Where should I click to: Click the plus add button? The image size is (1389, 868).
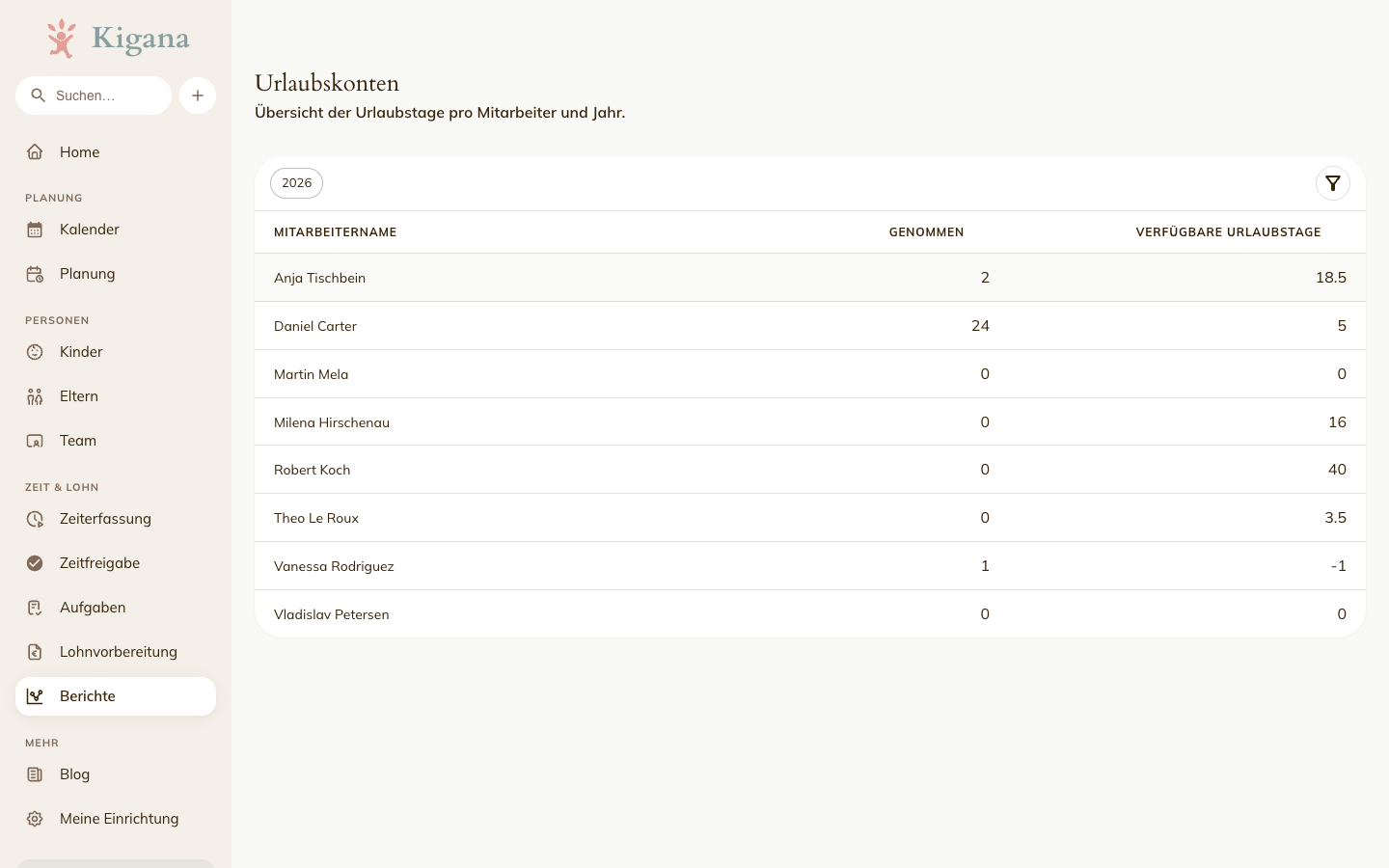pyautogui.click(x=198, y=95)
